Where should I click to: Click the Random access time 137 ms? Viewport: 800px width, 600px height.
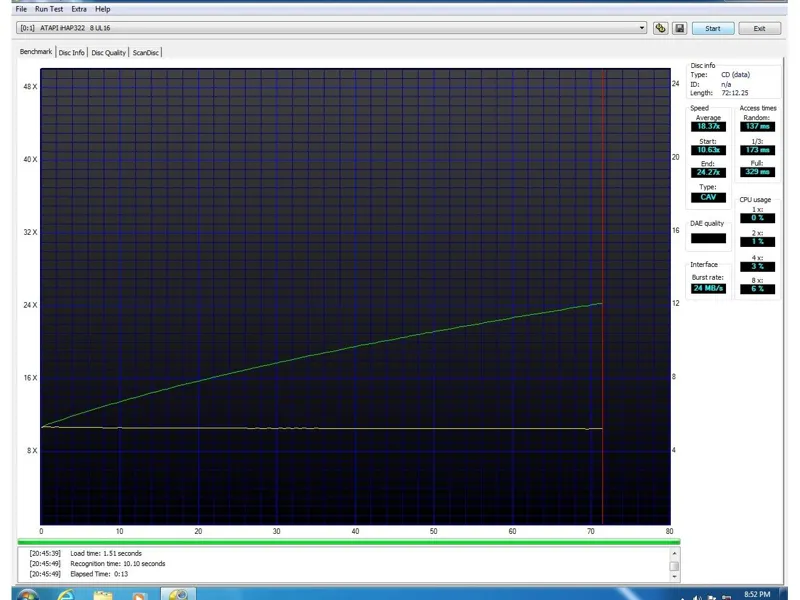(757, 127)
